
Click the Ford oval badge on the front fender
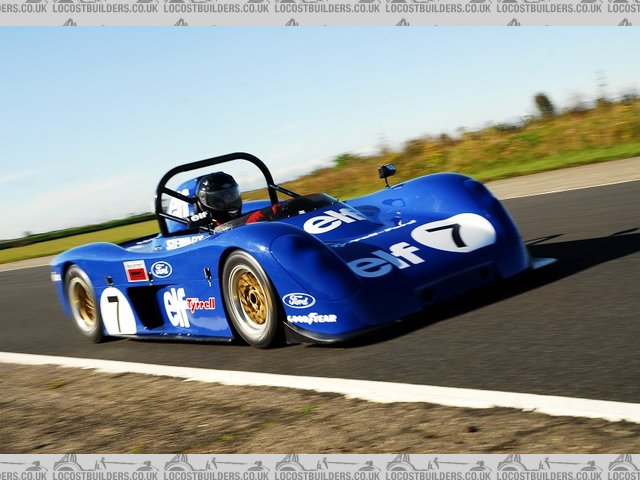pyautogui.click(x=298, y=300)
